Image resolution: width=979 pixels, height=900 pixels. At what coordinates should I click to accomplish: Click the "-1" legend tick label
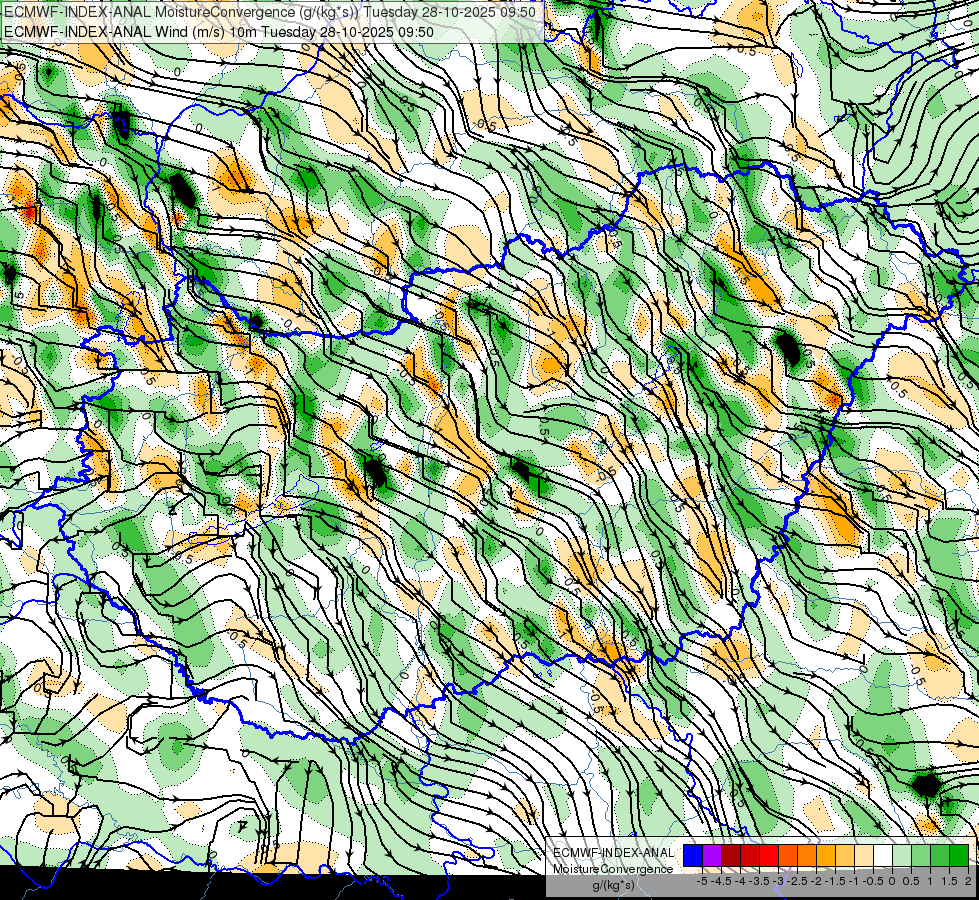(854, 881)
